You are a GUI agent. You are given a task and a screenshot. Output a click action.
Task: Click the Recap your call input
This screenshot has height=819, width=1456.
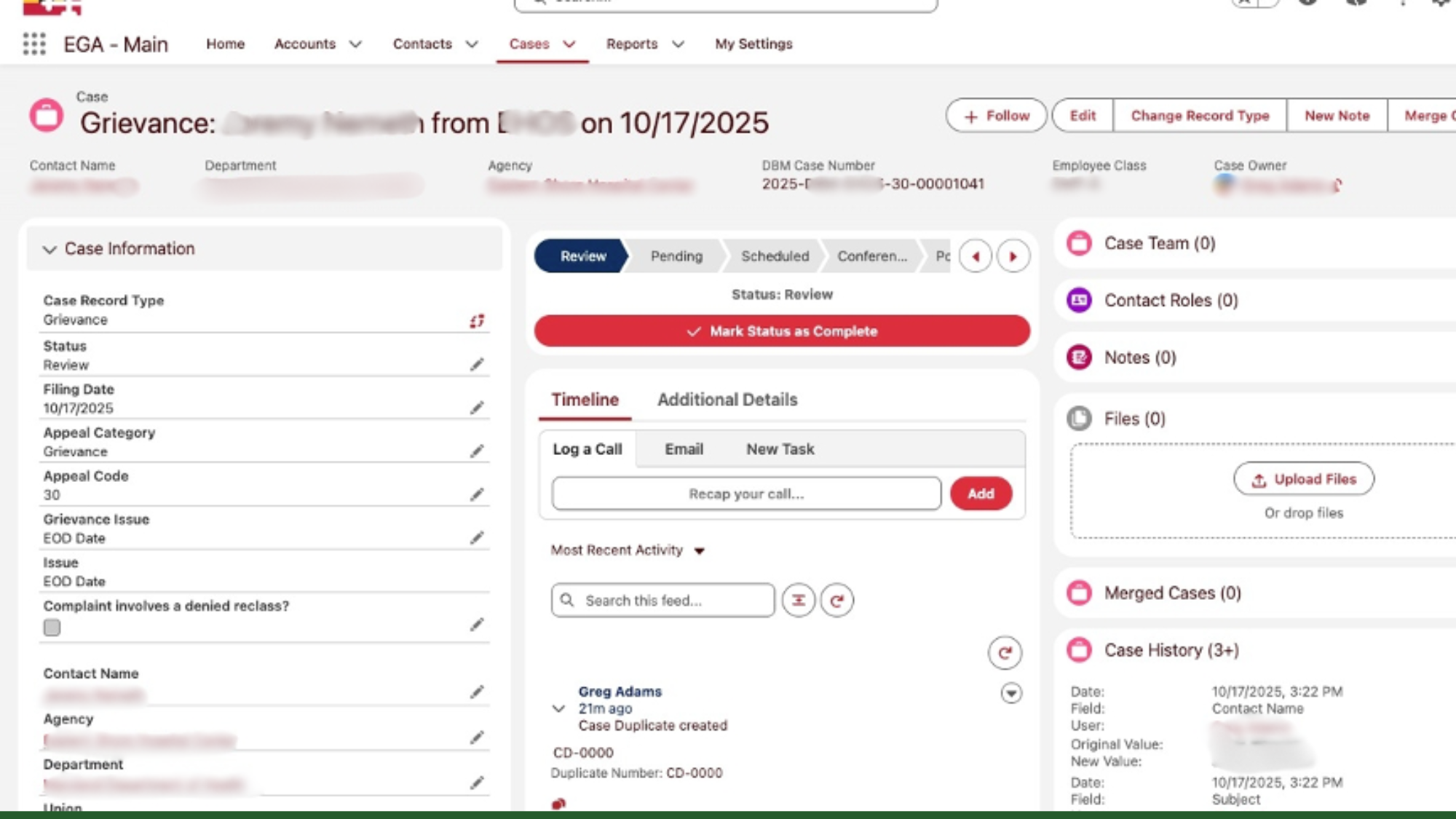coord(746,494)
